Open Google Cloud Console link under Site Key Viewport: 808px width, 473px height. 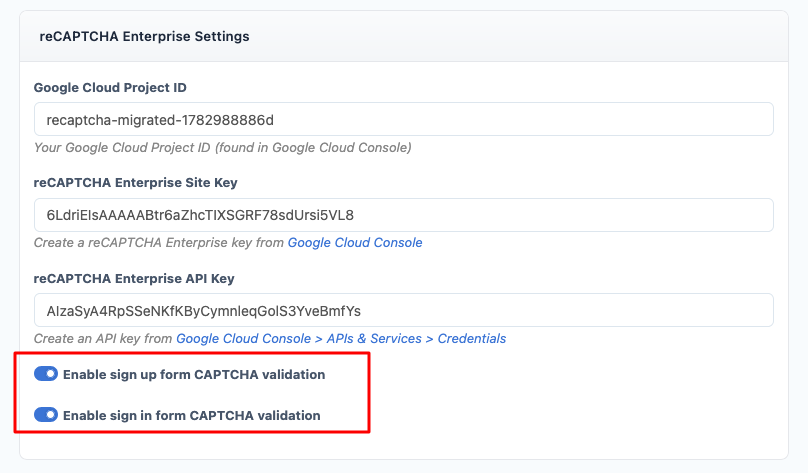(x=355, y=243)
